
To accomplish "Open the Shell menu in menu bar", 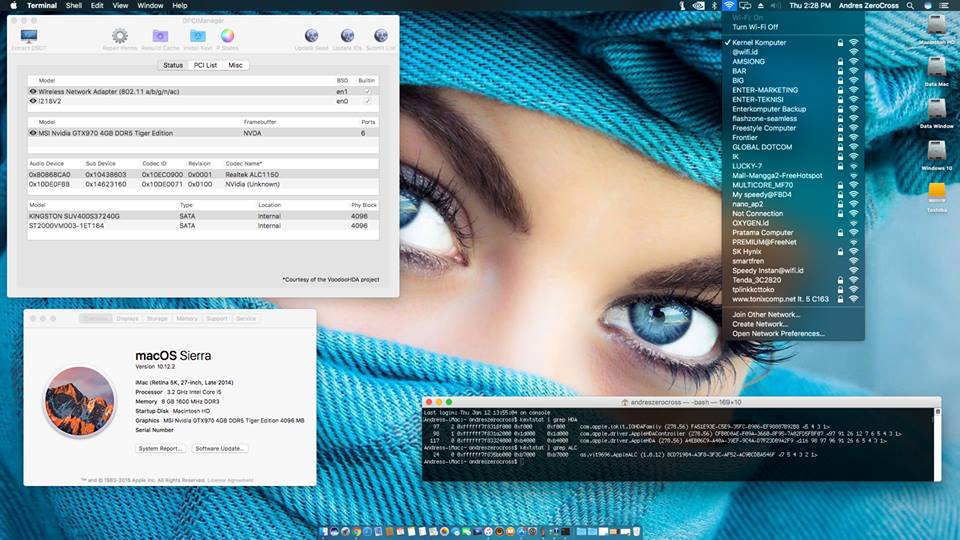I will (x=74, y=6).
